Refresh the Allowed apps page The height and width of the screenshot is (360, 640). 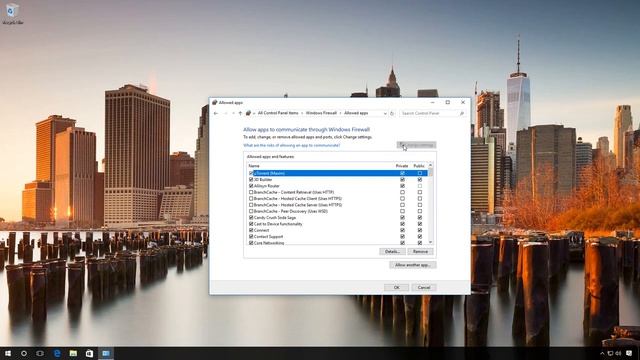coord(392,113)
